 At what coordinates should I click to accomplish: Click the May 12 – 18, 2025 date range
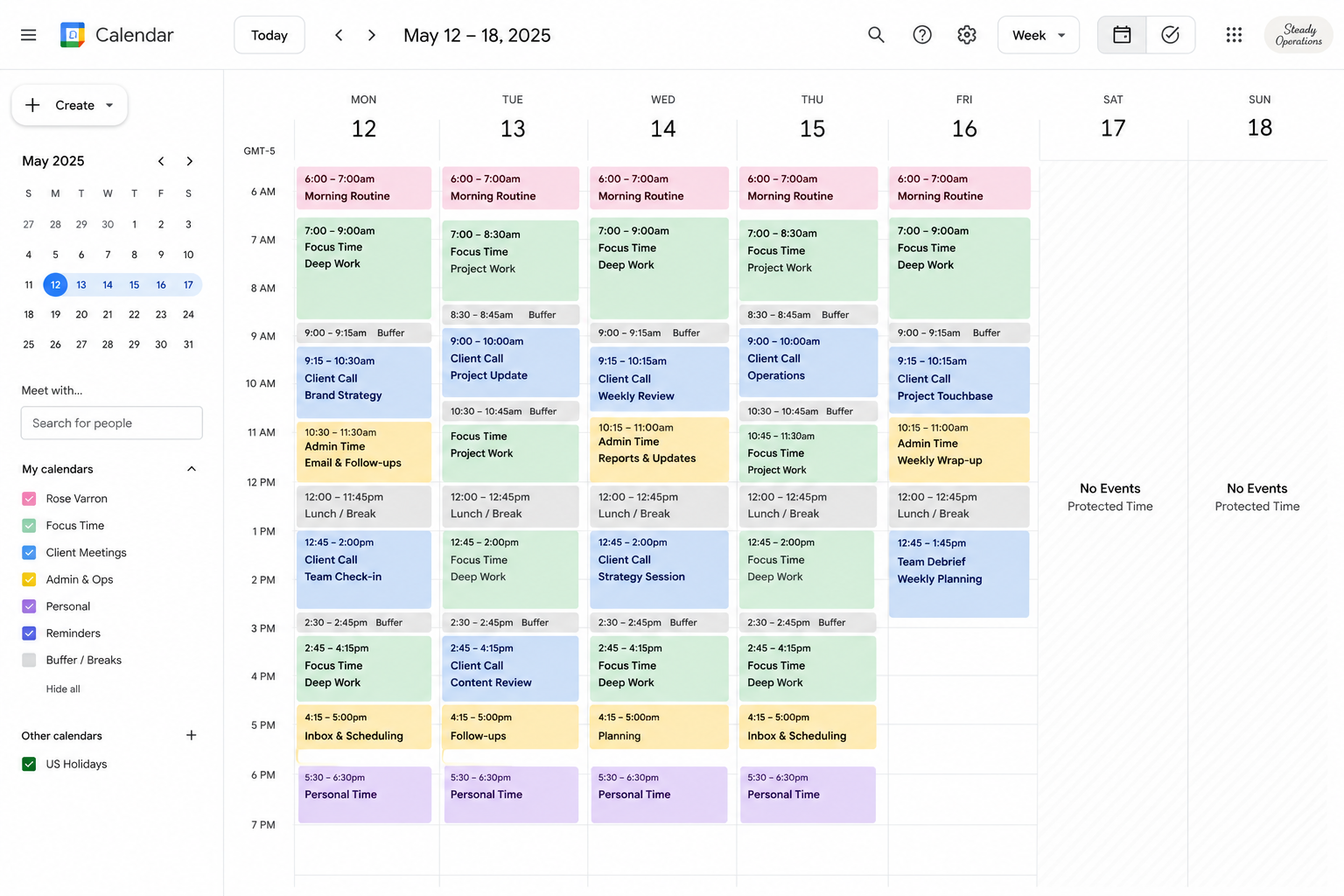[477, 35]
